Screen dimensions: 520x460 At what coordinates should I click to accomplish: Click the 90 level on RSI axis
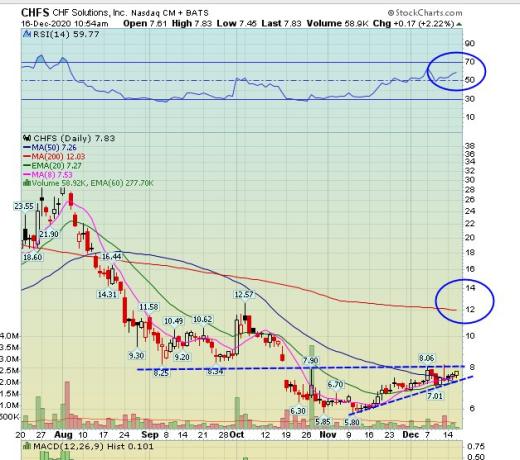click(x=470, y=43)
